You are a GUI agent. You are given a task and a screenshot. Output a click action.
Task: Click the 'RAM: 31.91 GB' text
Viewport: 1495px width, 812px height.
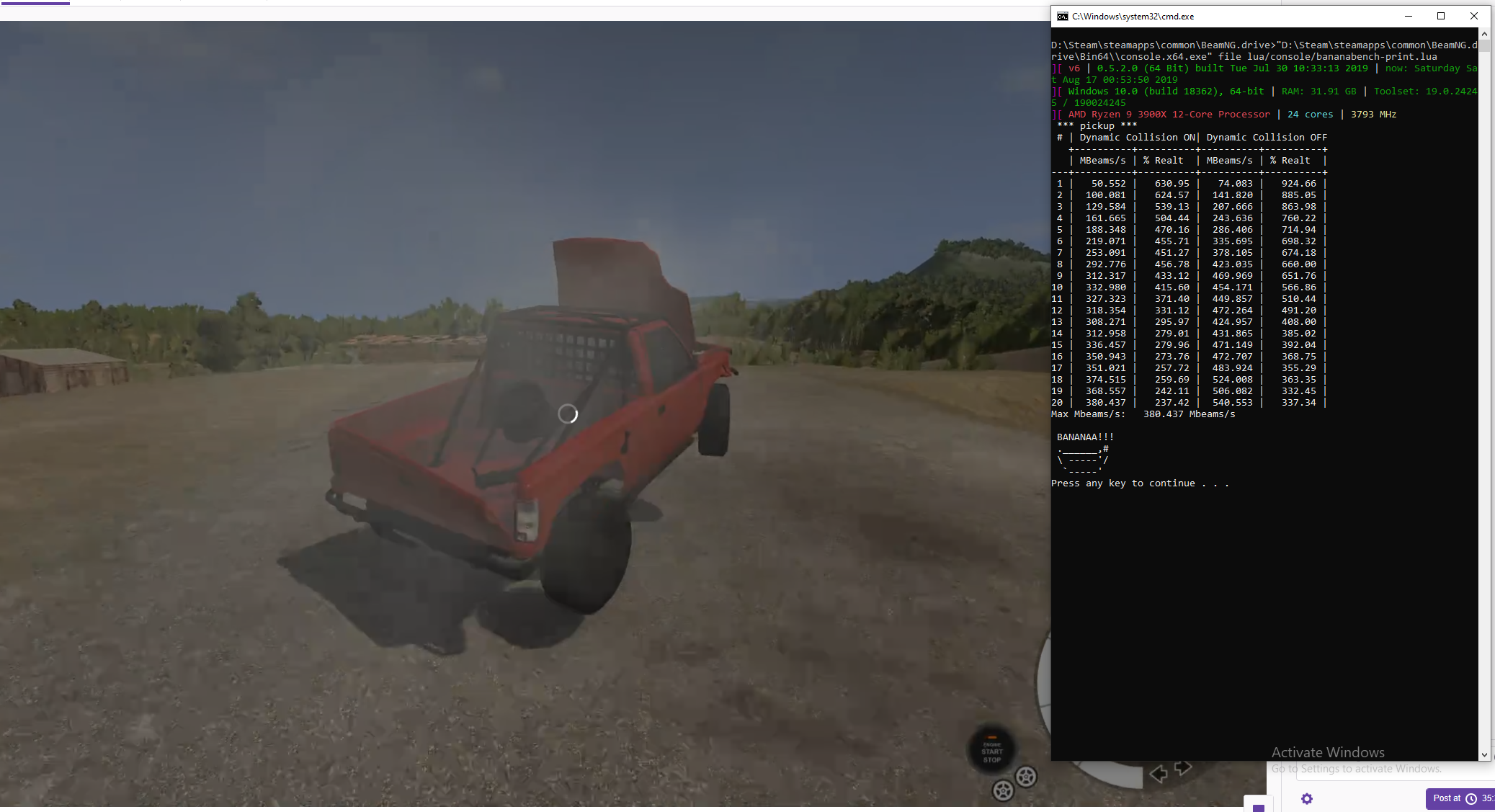click(1318, 92)
